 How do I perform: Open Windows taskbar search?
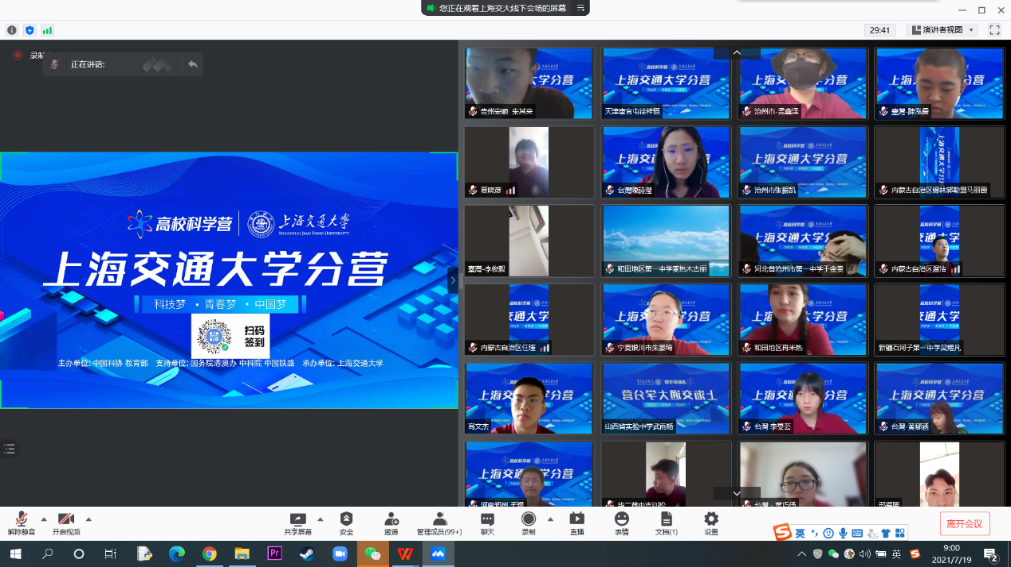(47, 553)
